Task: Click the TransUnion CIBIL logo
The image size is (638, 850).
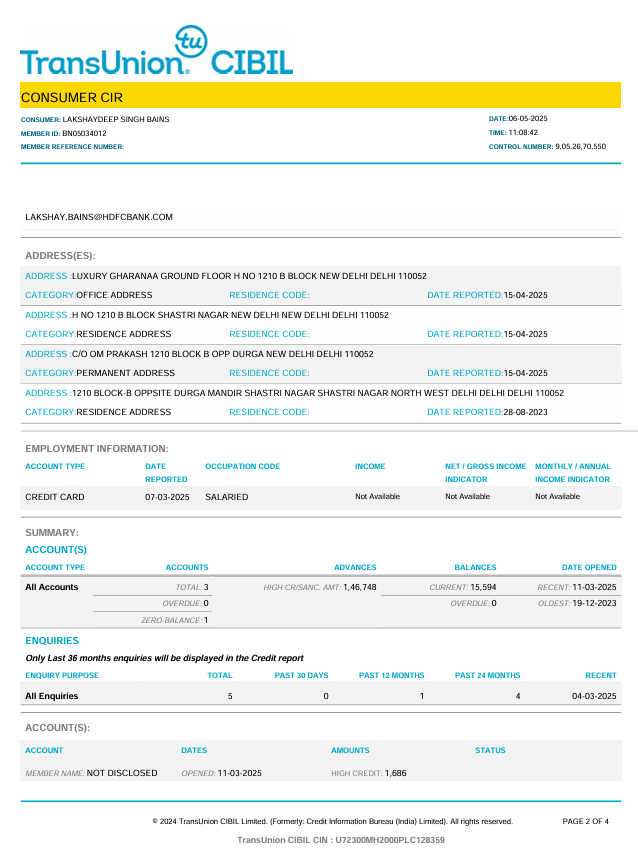Action: click(156, 53)
